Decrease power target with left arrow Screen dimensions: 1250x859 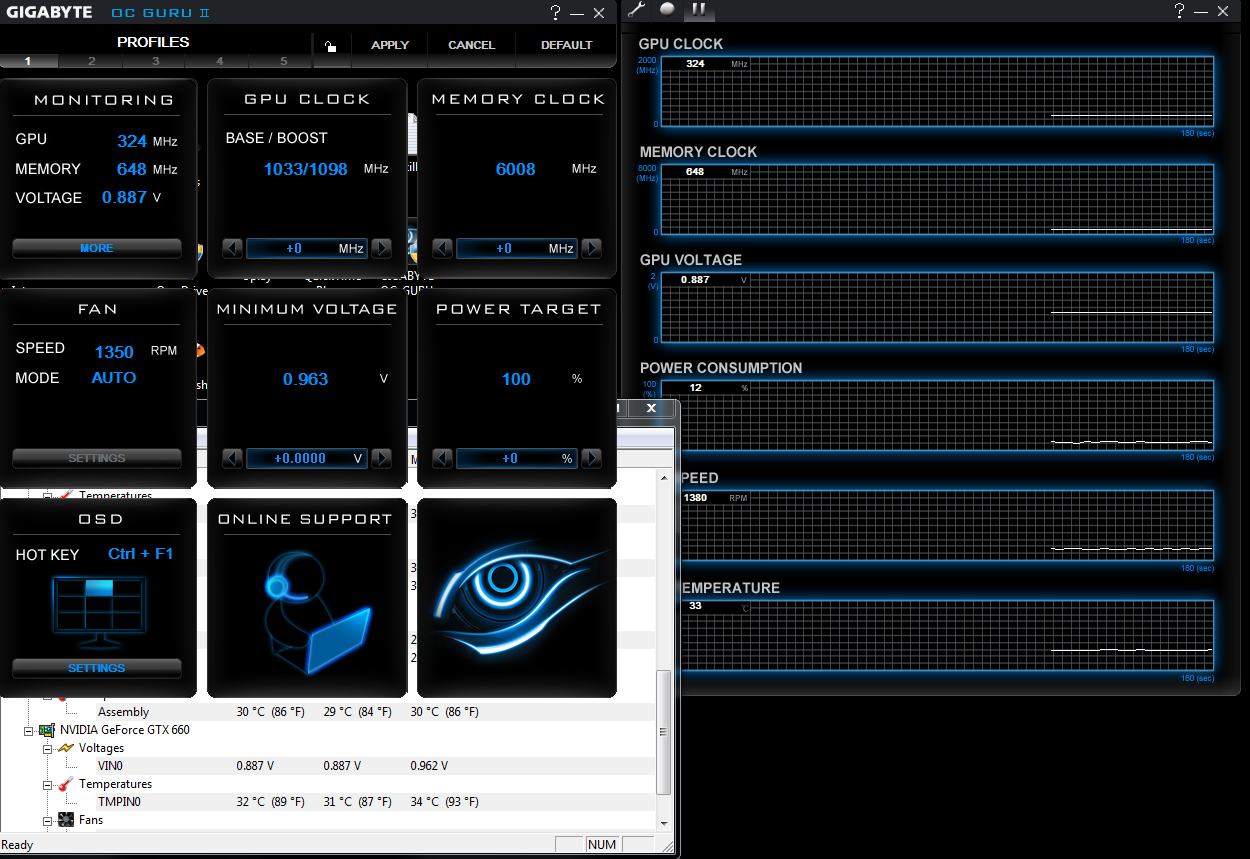[442, 458]
